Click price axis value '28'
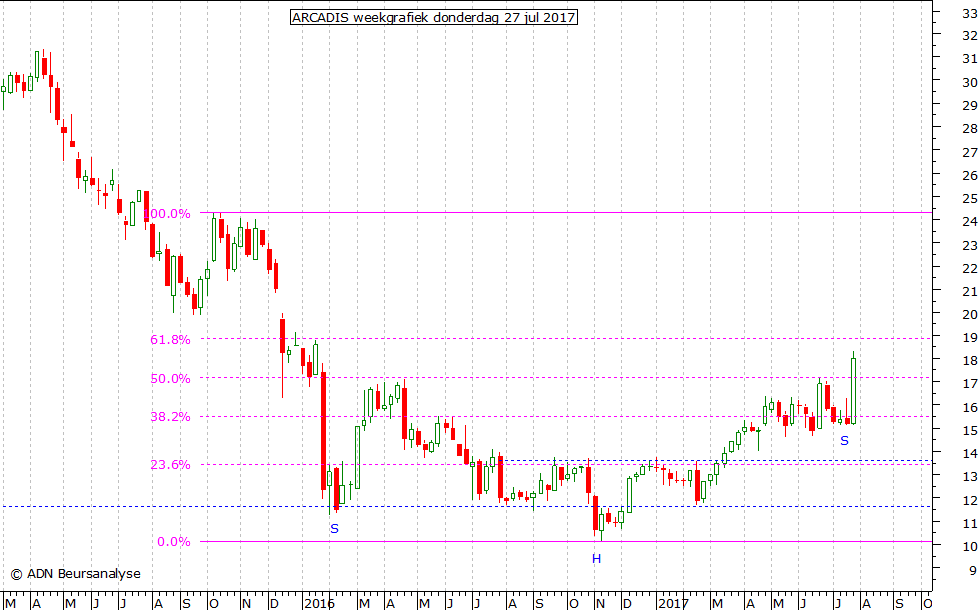Viewport: 980px width, 610px height. (x=969, y=129)
